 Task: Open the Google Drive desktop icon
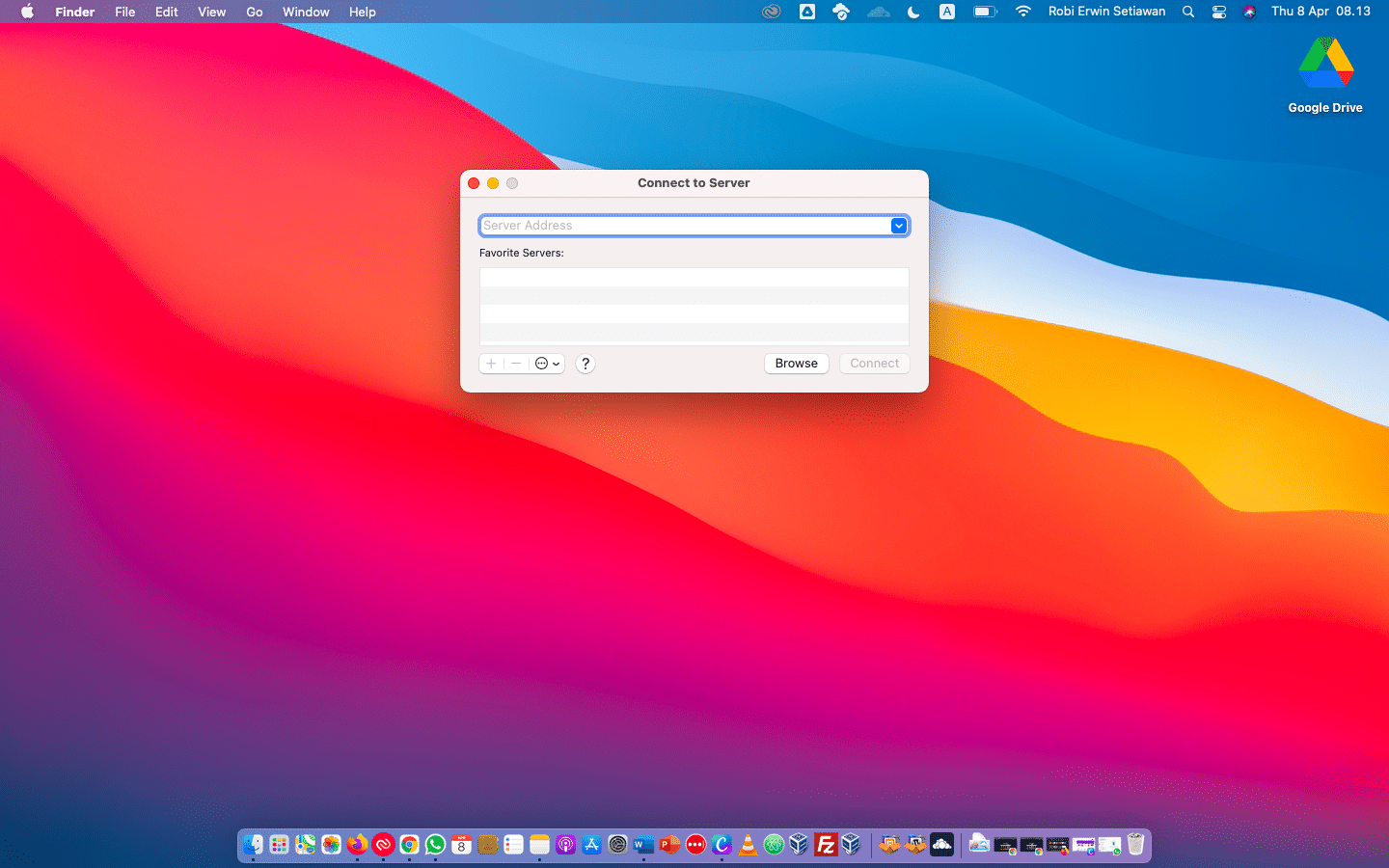click(1325, 76)
